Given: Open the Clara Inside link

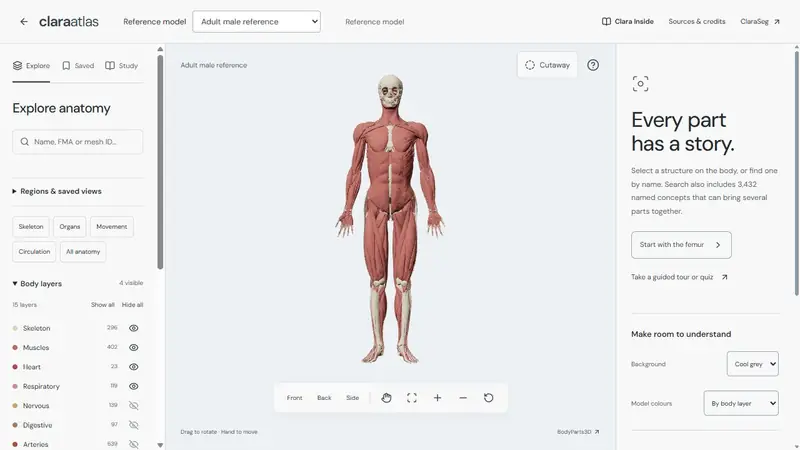Looking at the screenshot, I should tap(628, 21).
